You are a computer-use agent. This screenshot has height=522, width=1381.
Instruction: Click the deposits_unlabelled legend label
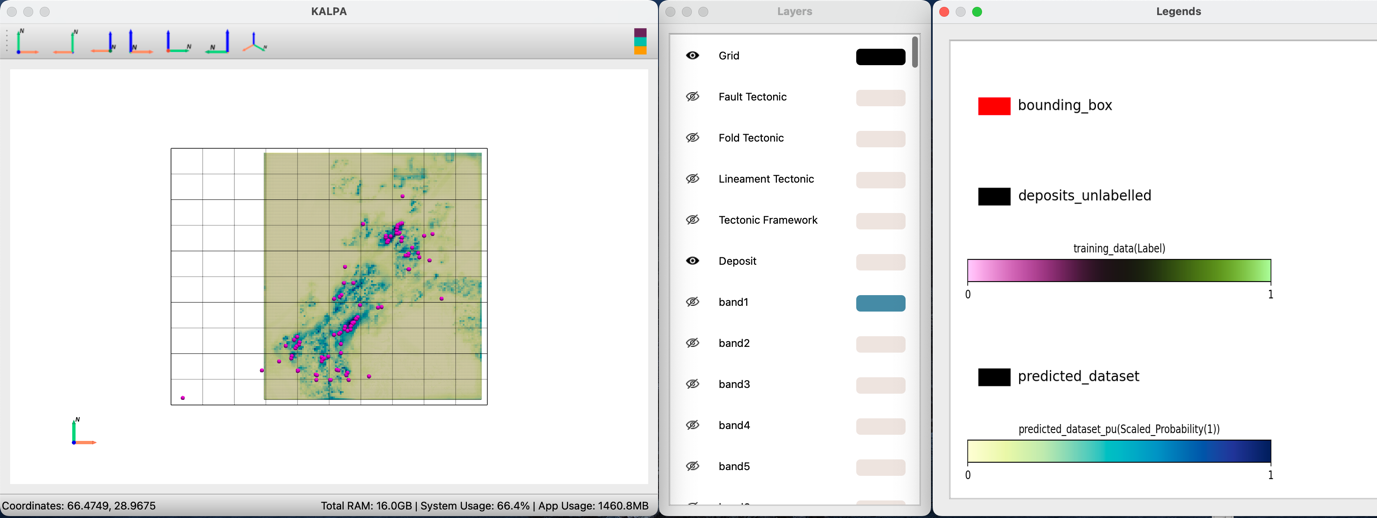click(x=1086, y=196)
